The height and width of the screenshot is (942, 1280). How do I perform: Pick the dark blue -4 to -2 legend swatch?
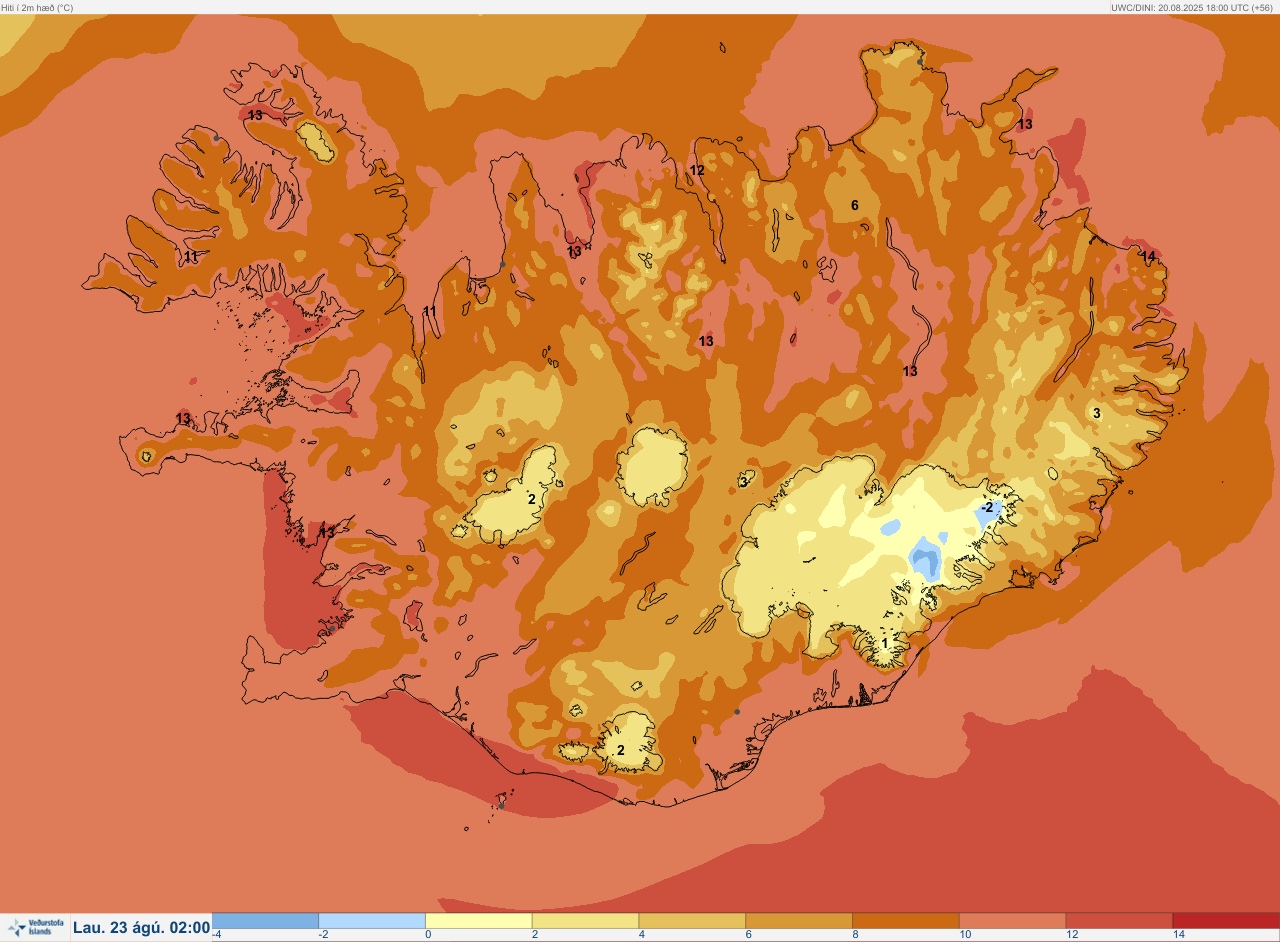[x=265, y=920]
